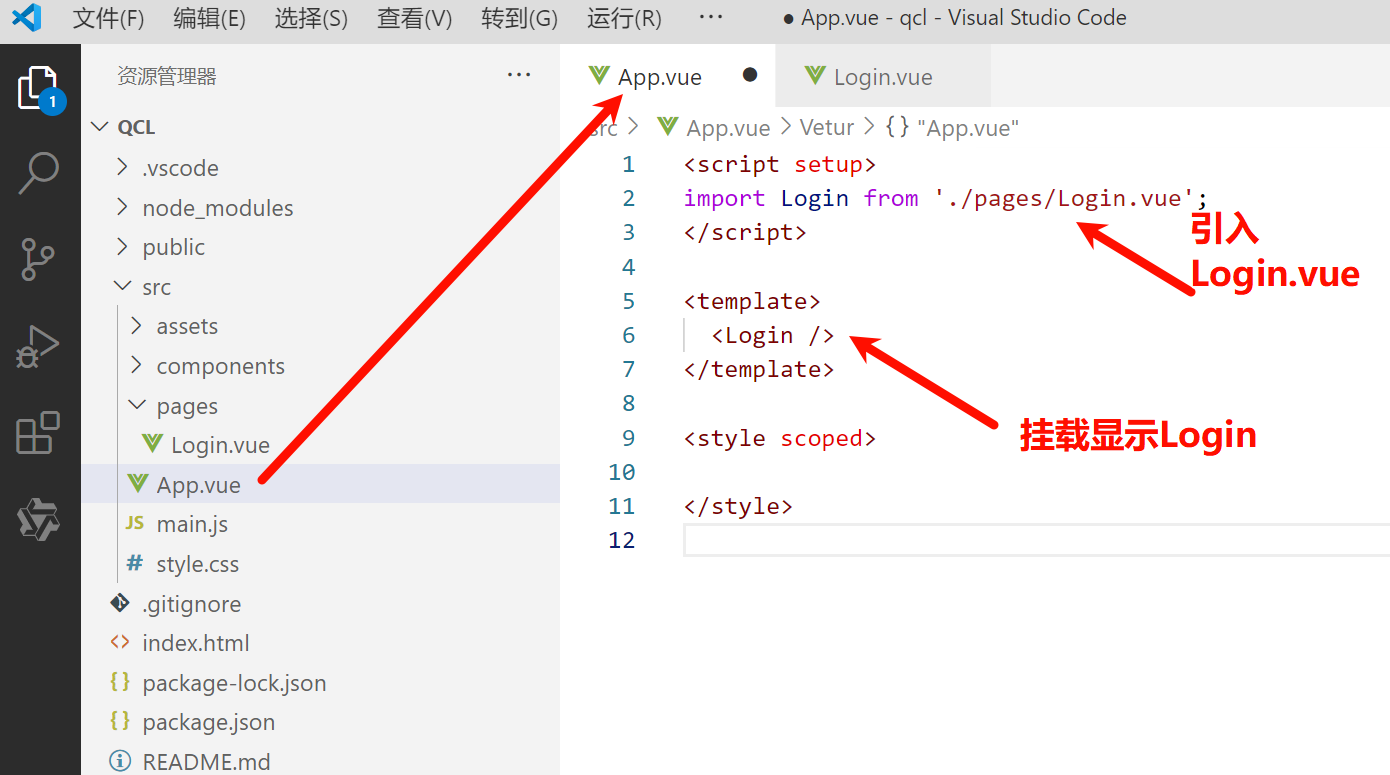This screenshot has width=1390, height=775.
Task: Click the braces icon beside package-lock.json
Action: point(120,682)
